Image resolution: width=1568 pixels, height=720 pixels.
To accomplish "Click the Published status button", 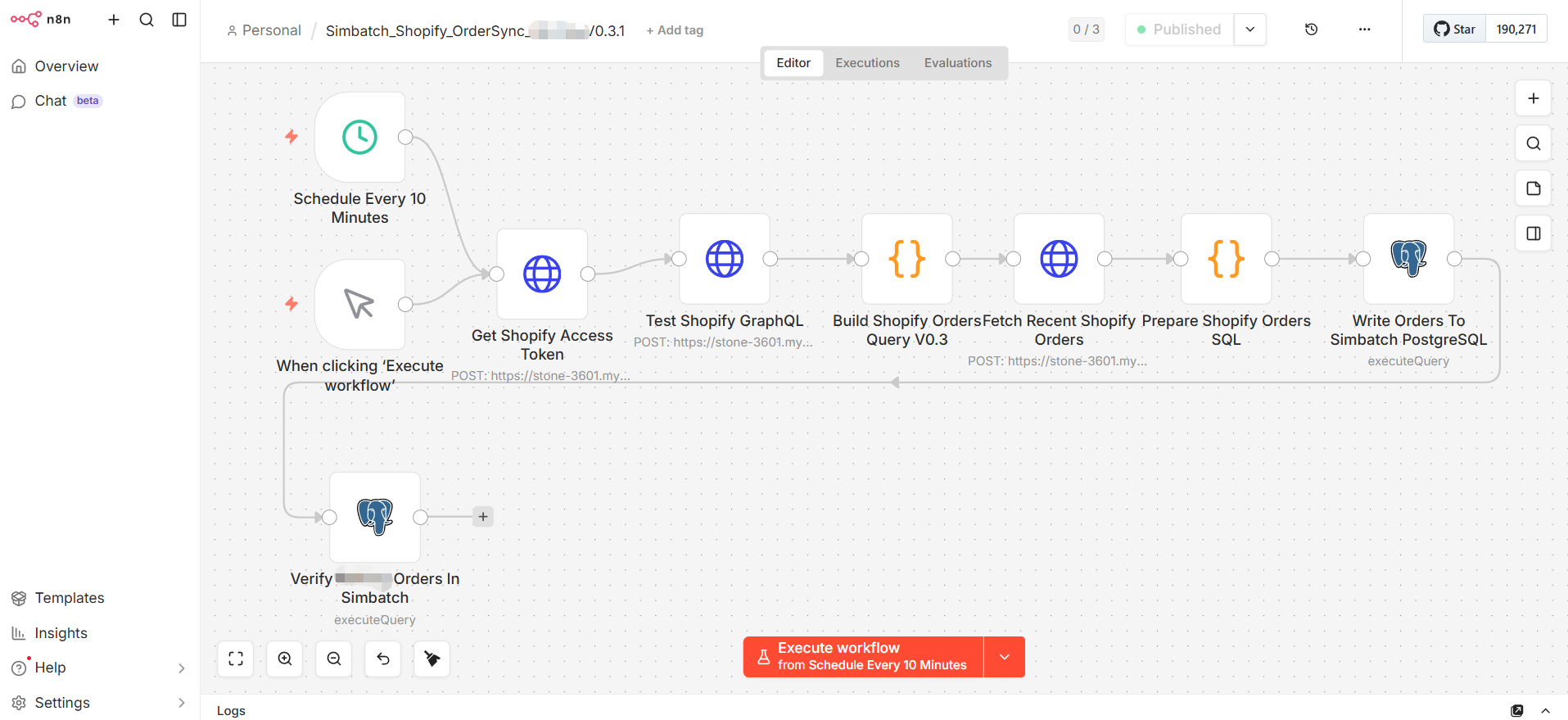I will [x=1179, y=29].
